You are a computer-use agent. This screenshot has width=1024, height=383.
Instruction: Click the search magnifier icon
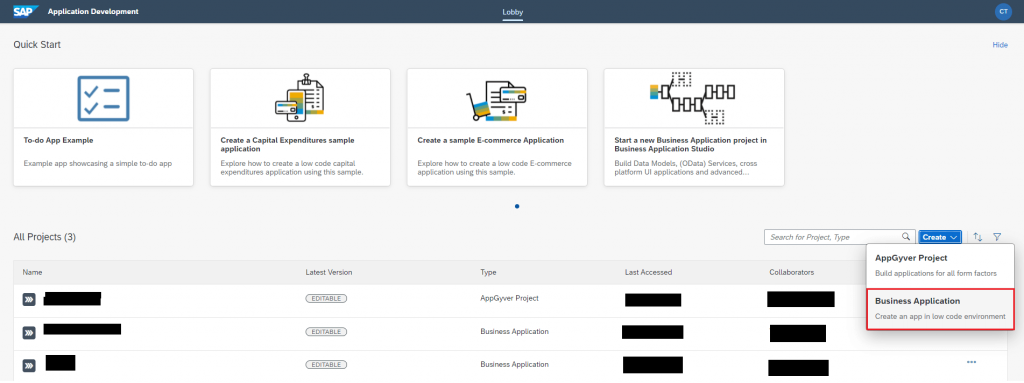[906, 237]
